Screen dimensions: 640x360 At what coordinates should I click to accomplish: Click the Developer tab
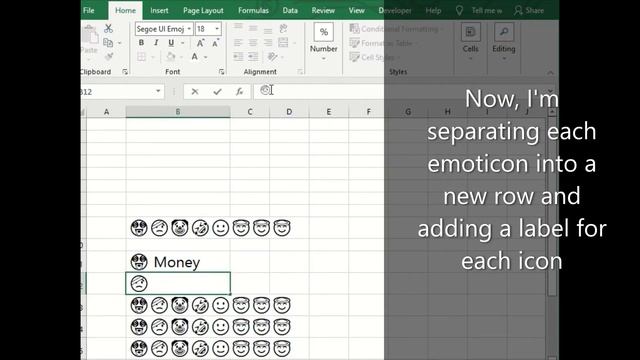(395, 11)
